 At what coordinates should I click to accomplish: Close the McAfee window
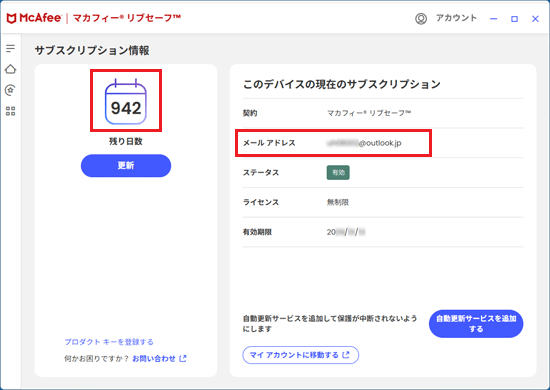(535, 19)
